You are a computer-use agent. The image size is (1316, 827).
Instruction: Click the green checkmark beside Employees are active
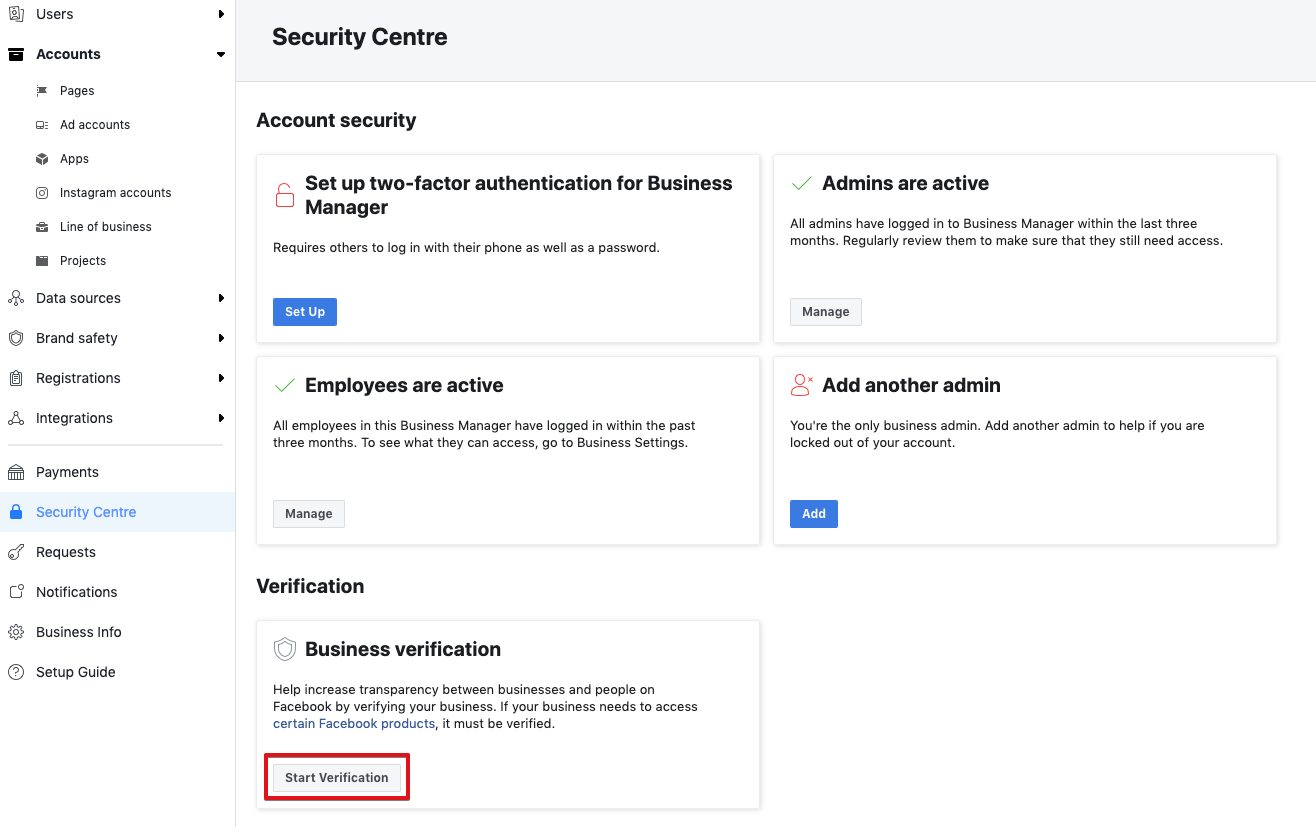pyautogui.click(x=284, y=386)
